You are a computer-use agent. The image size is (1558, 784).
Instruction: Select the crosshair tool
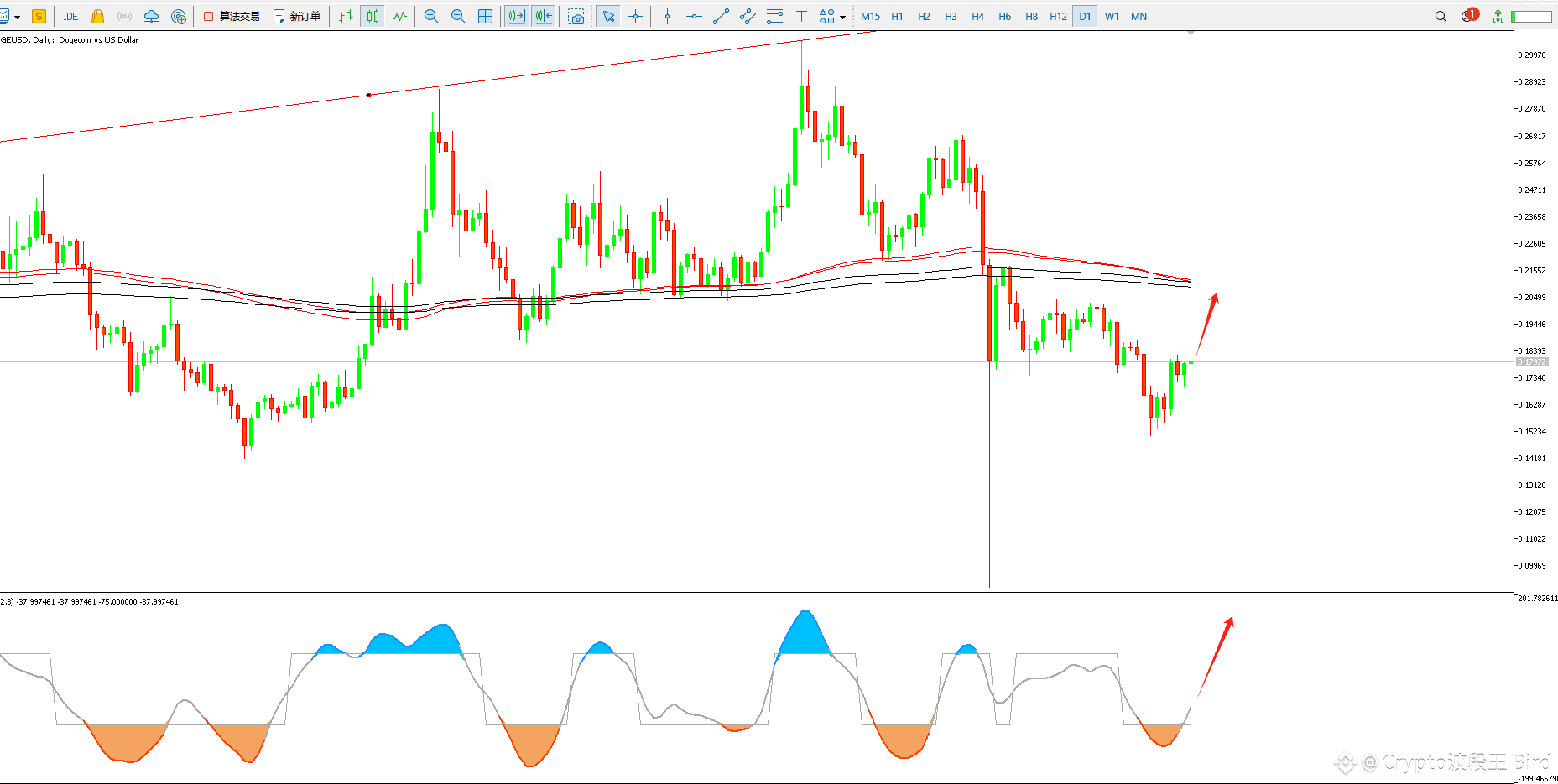pyautogui.click(x=635, y=16)
